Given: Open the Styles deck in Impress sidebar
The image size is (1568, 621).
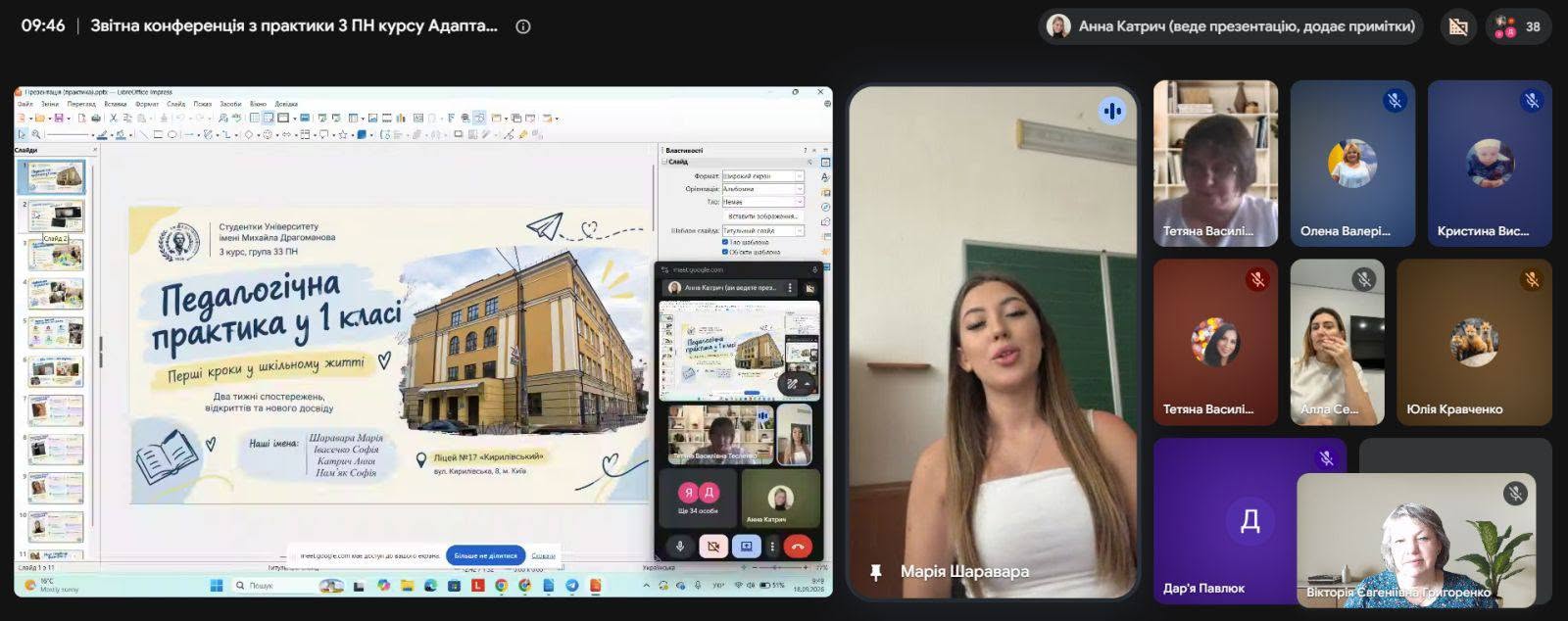Looking at the screenshot, I should [825, 177].
